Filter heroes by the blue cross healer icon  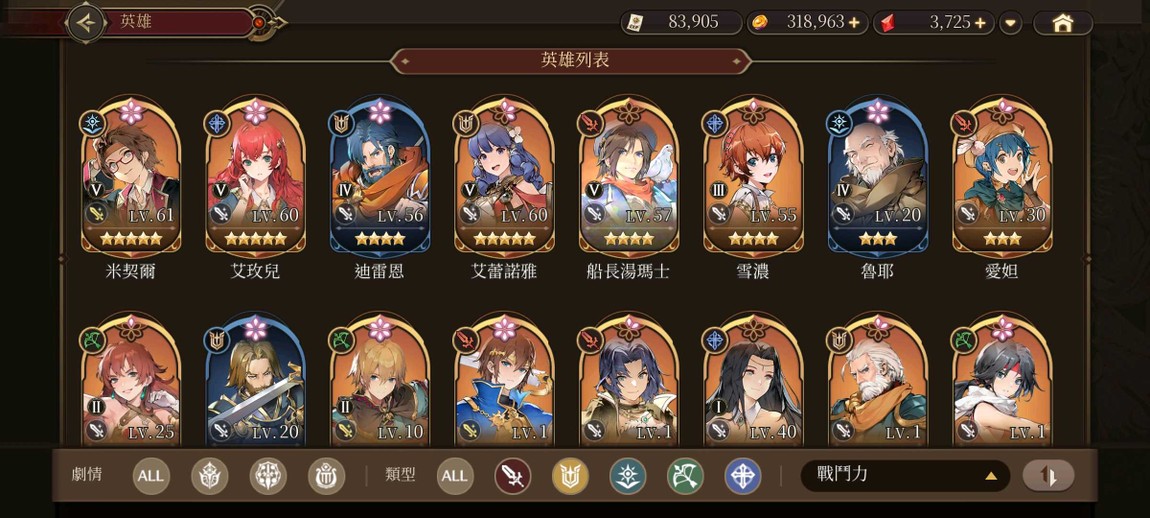[743, 476]
